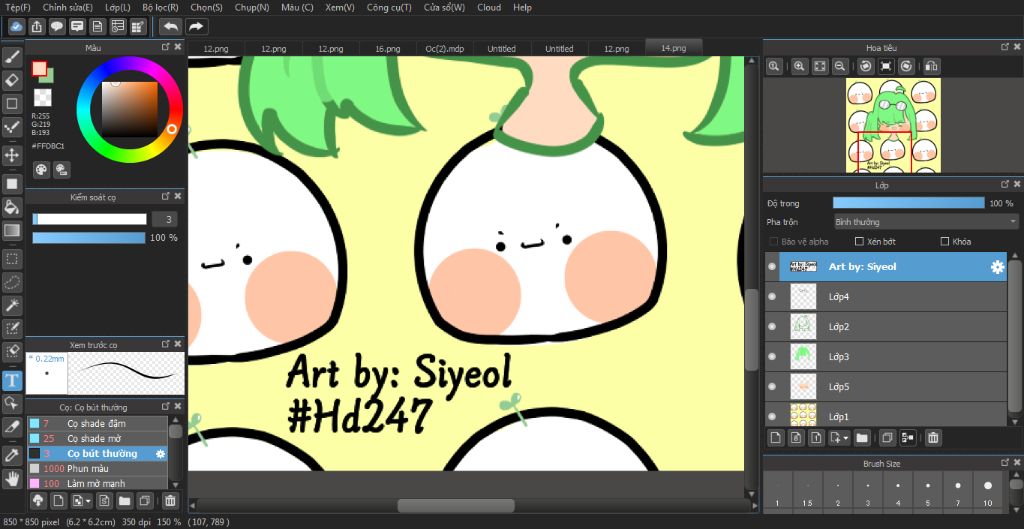Hide the Lớp4 layer
Image resolution: width=1024 pixels, height=529 pixels.
pyautogui.click(x=771, y=297)
